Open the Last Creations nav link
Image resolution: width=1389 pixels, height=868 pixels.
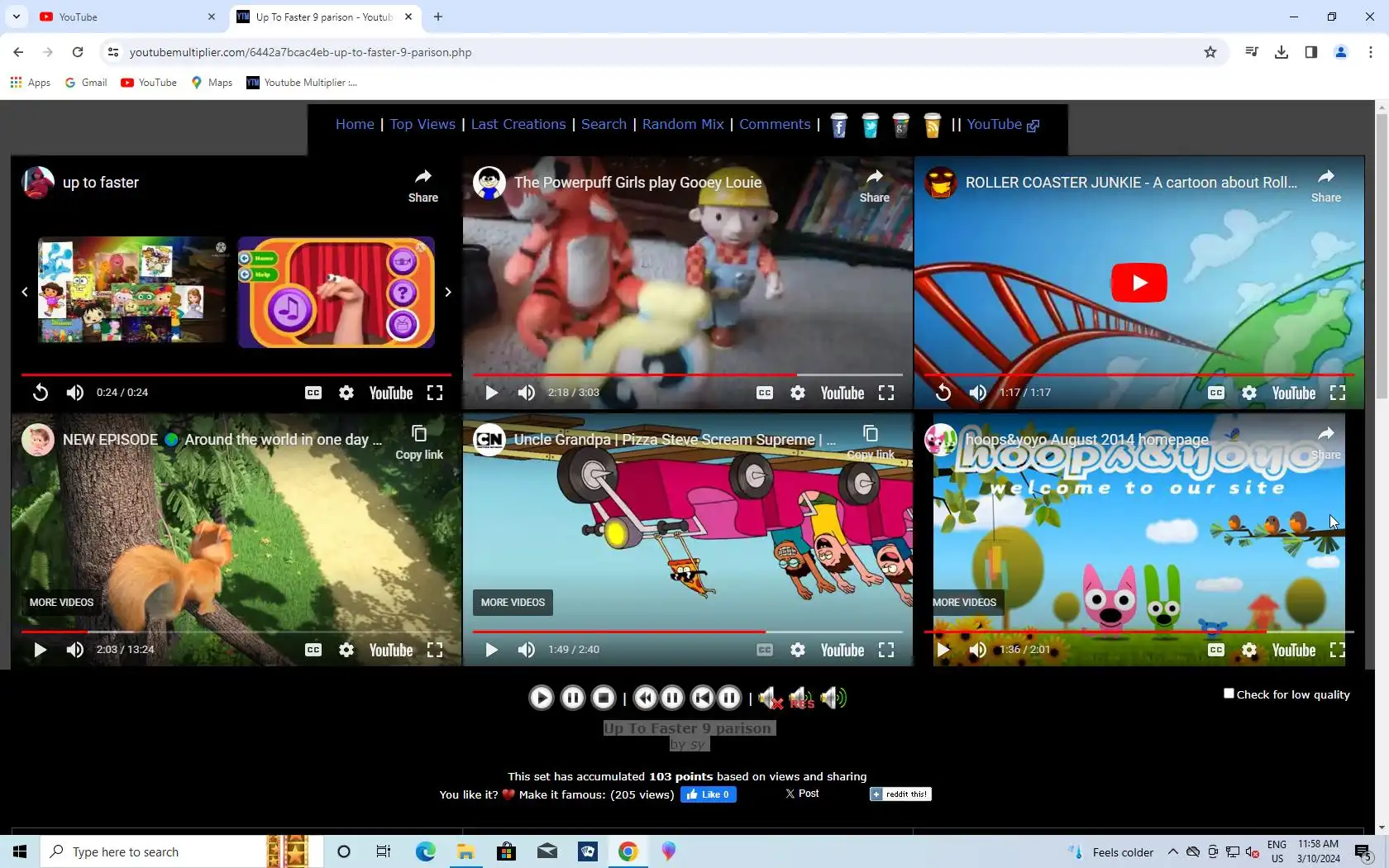[518, 124]
